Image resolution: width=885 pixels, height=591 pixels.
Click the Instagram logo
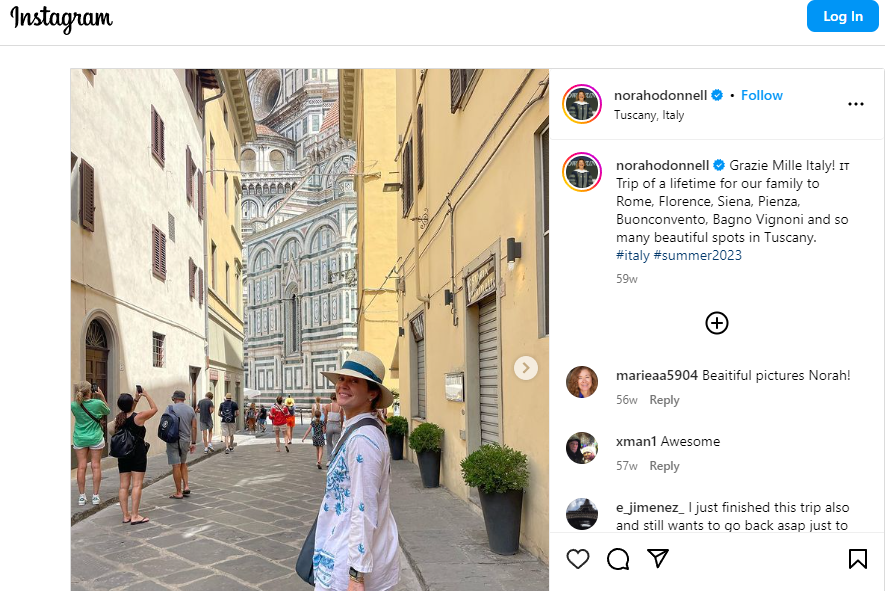click(x=62, y=19)
